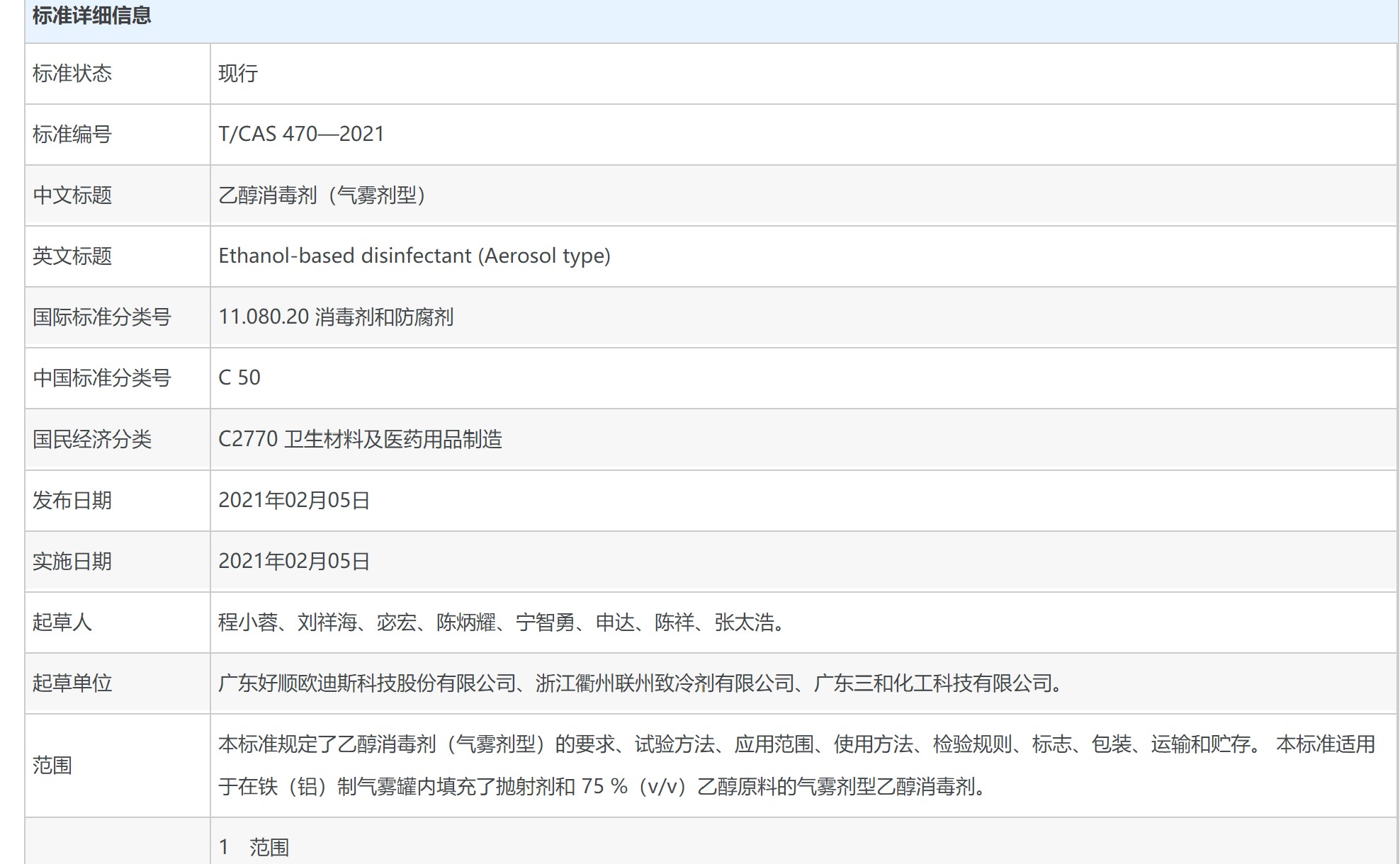Click the Chinese title 乙醇消毒剂（气雾剂型）
The width and height of the screenshot is (1400, 864).
pyautogui.click(x=322, y=195)
